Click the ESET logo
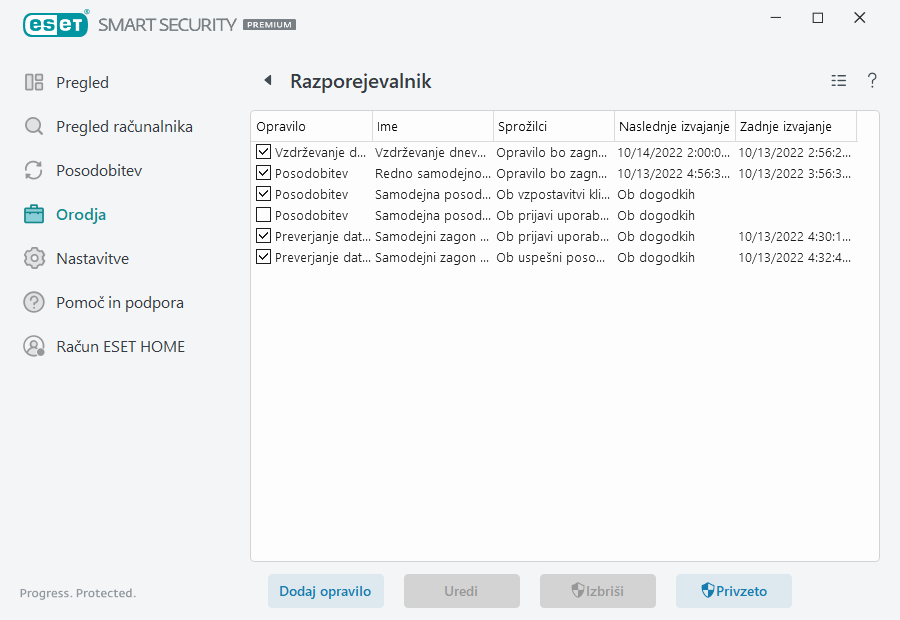900x620 pixels. click(56, 23)
